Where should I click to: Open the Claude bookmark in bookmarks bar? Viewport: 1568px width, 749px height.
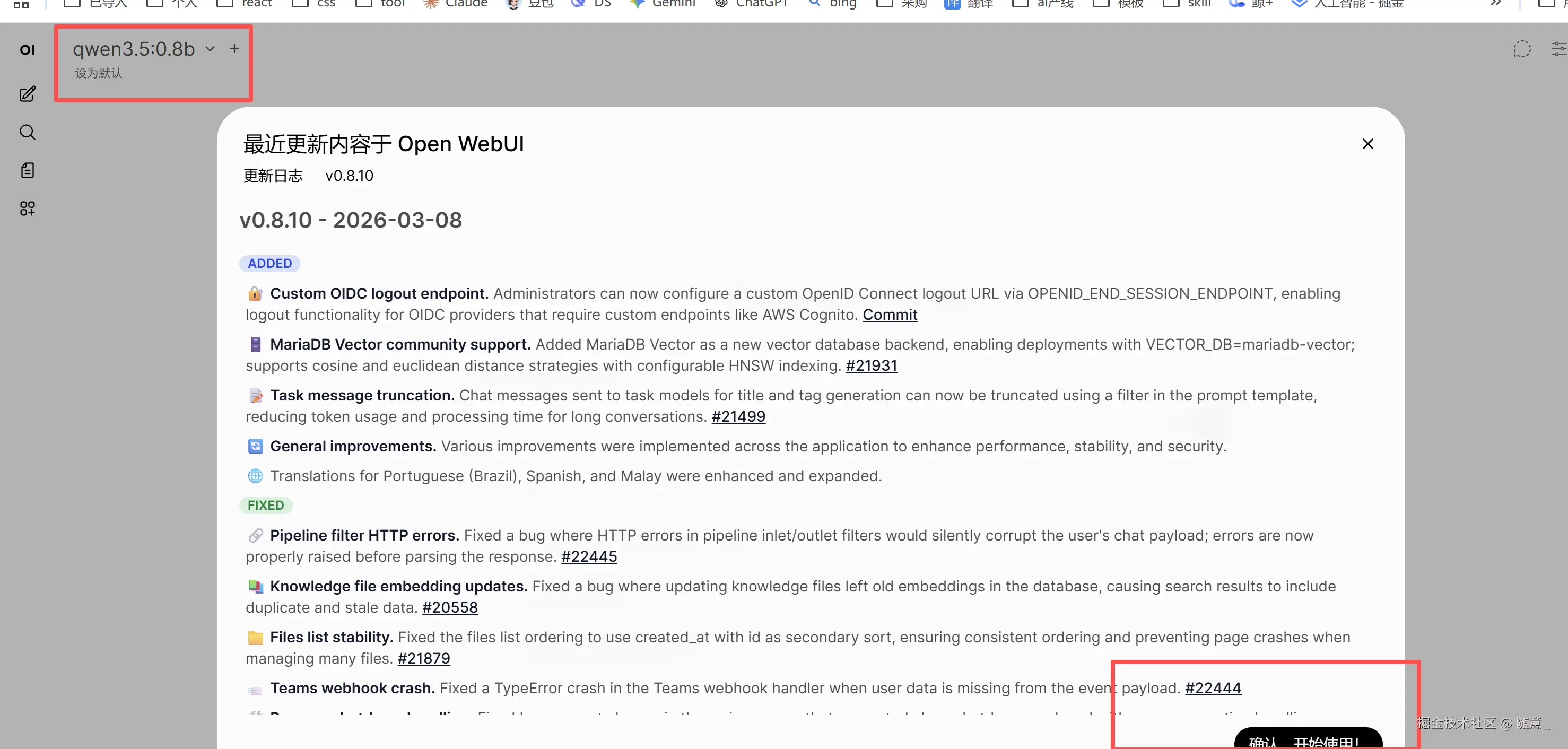456,4
